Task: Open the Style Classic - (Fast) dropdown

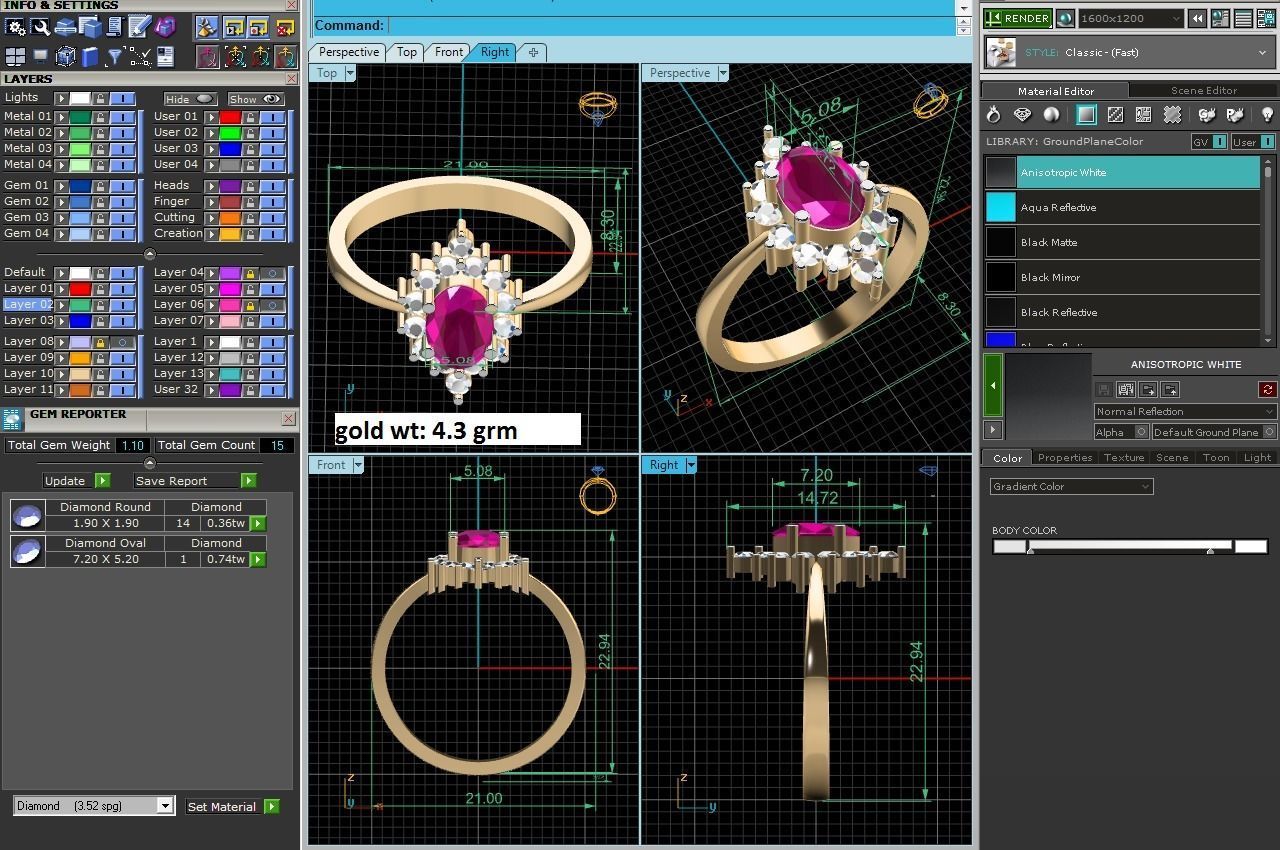Action: [x=1130, y=52]
